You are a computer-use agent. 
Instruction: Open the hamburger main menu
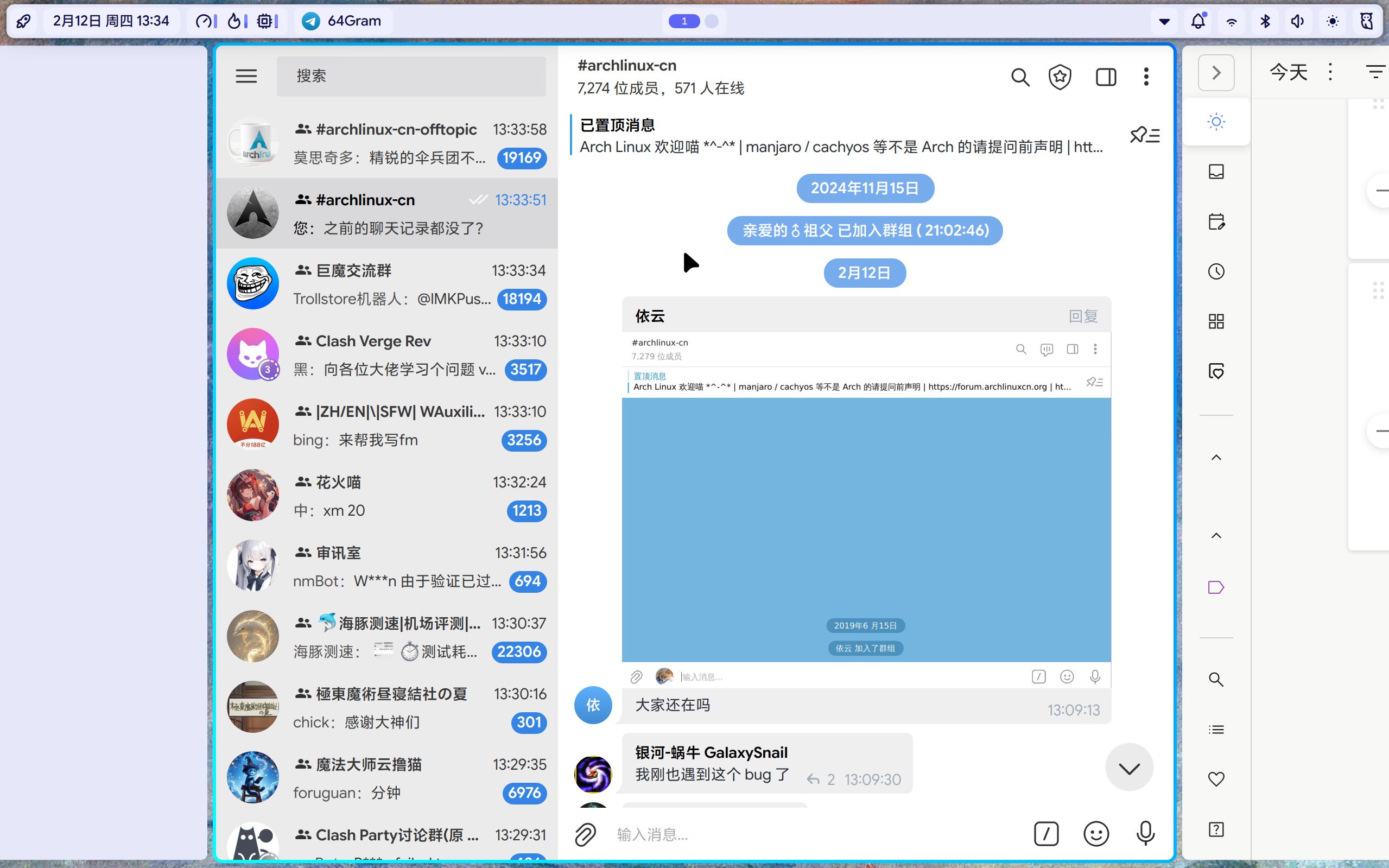246,76
